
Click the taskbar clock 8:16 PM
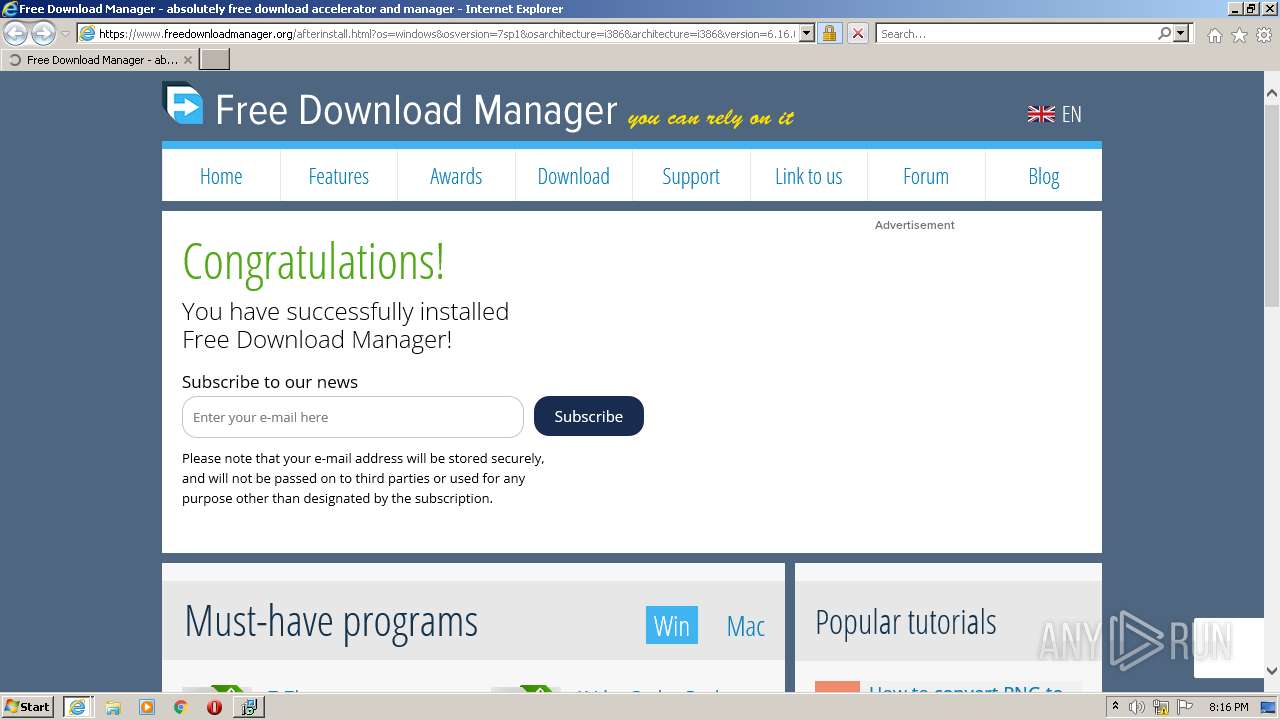click(x=1228, y=707)
